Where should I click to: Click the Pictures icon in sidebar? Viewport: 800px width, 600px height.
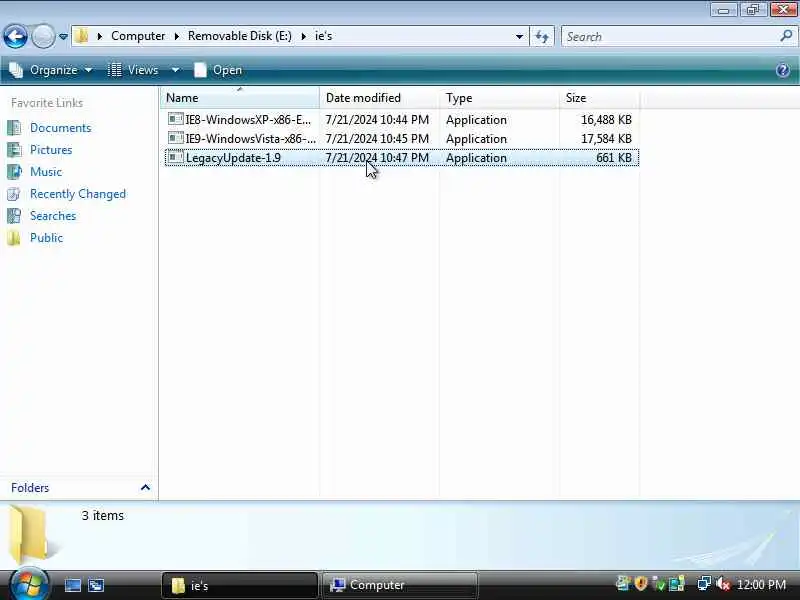pos(14,149)
